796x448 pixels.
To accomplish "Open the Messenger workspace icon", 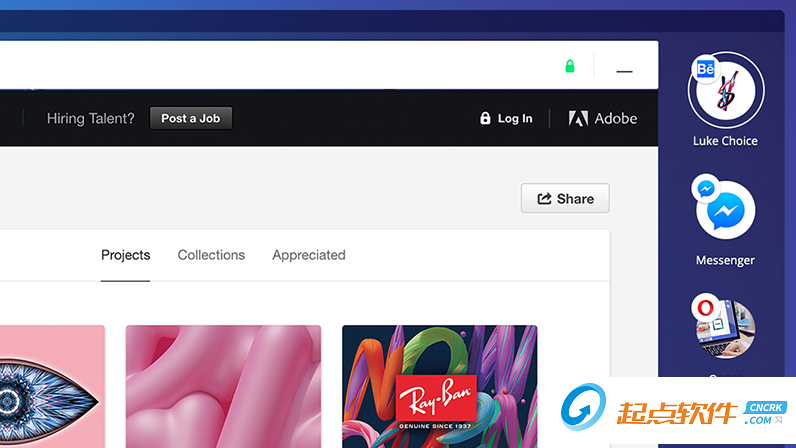I will click(726, 210).
